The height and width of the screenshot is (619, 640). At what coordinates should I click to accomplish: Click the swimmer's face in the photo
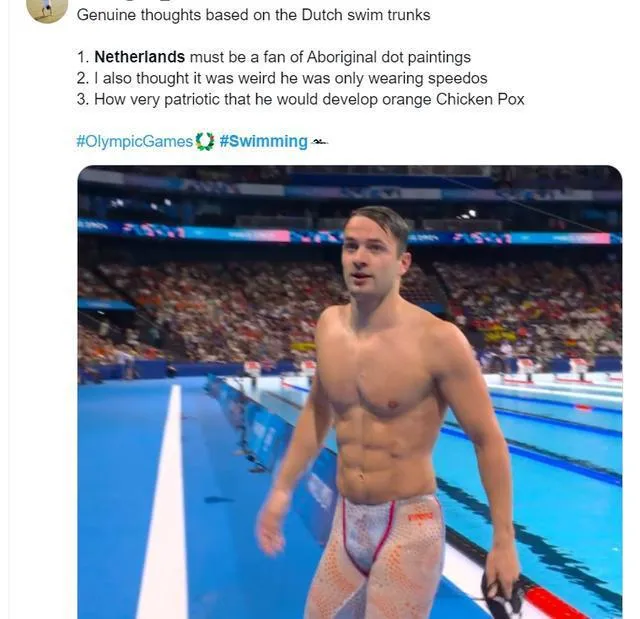click(x=372, y=254)
